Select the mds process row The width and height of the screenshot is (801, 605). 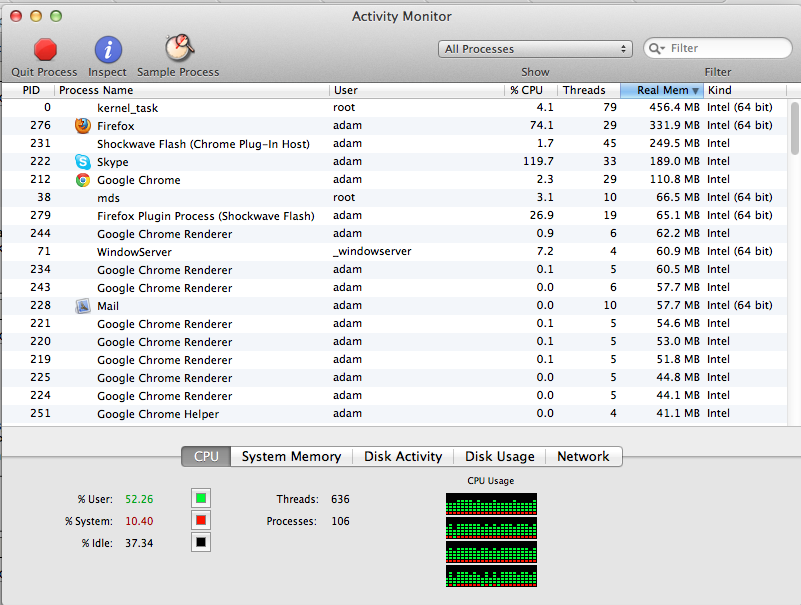click(x=394, y=197)
